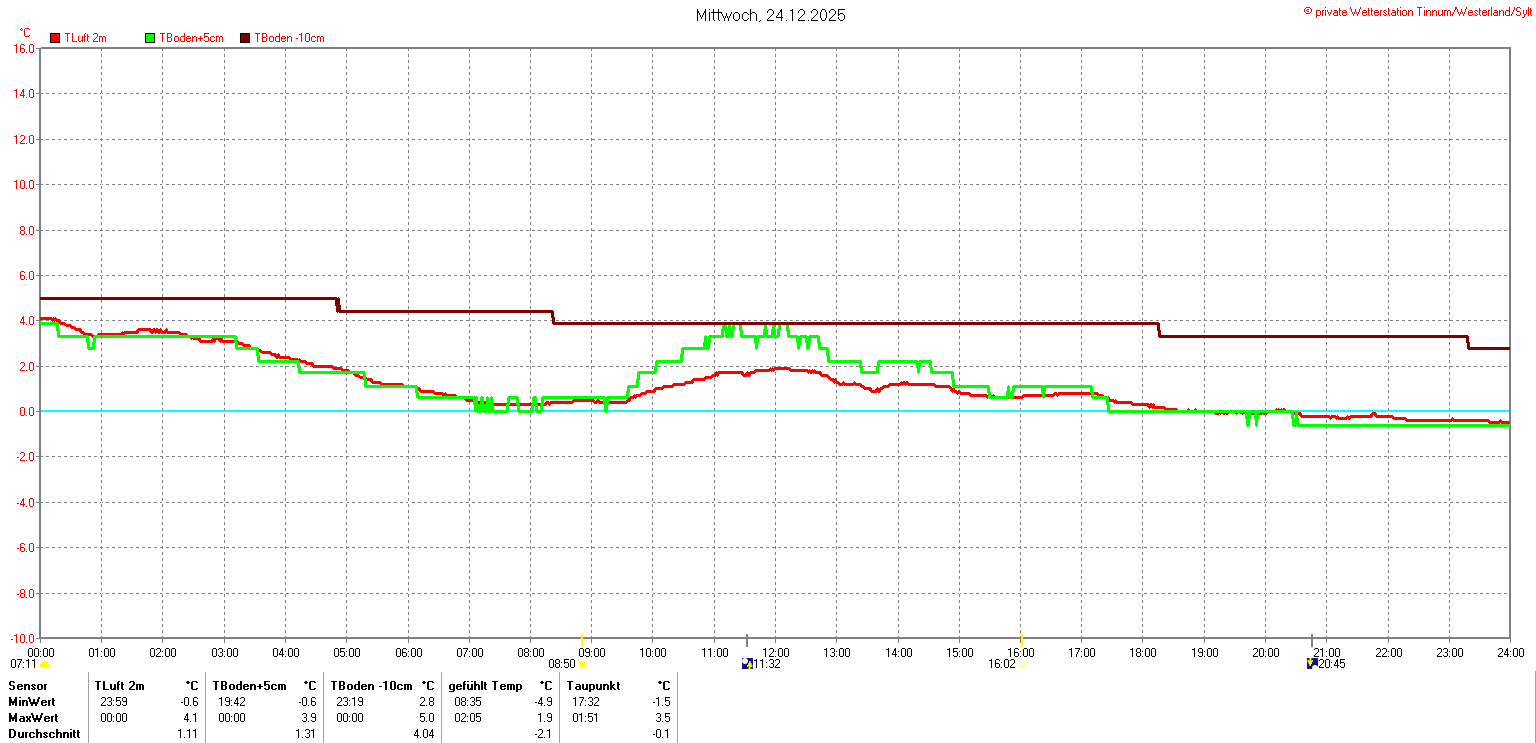Click the chart title Mittwoch, 24.12.2025
Viewport: 1536px width, 743px height.
(770, 16)
